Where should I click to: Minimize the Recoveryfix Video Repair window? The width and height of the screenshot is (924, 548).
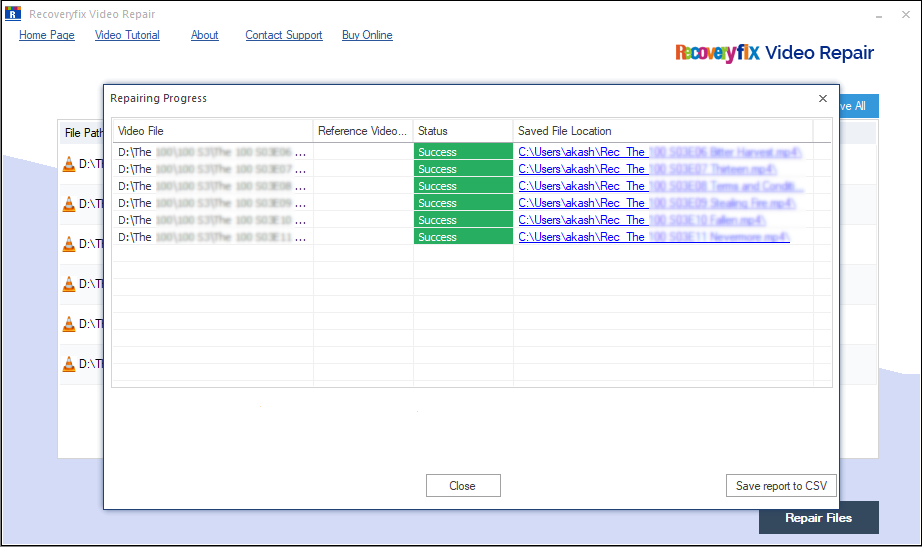879,15
